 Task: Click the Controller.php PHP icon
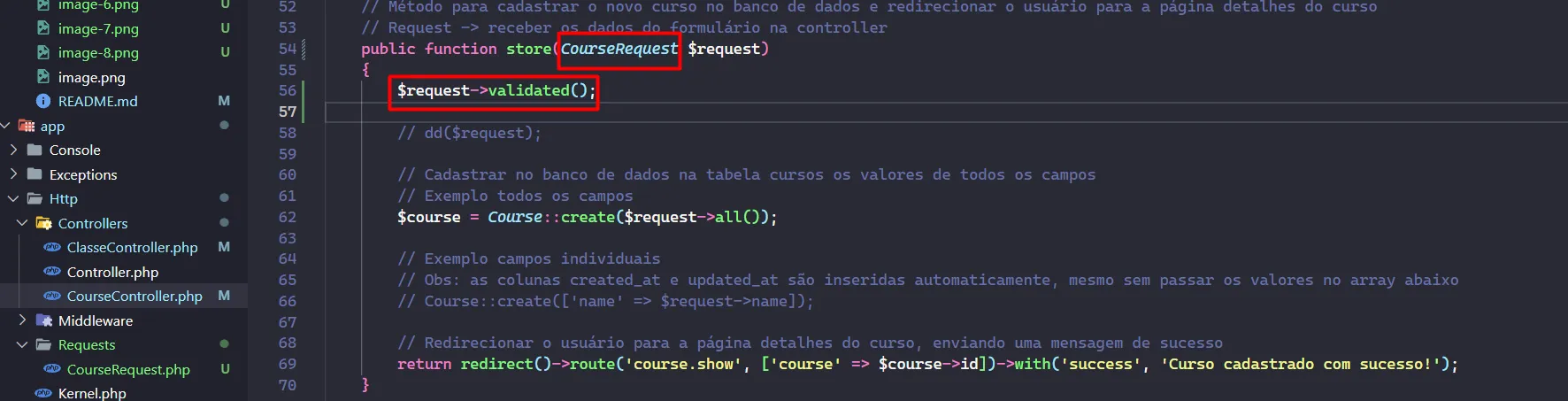pyautogui.click(x=52, y=272)
